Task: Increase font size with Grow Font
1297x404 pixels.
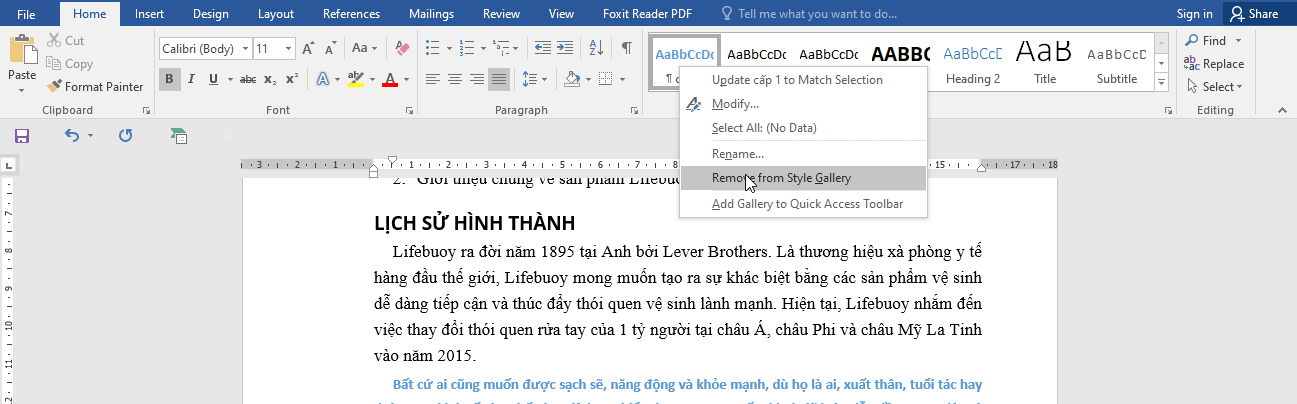Action: click(x=309, y=49)
